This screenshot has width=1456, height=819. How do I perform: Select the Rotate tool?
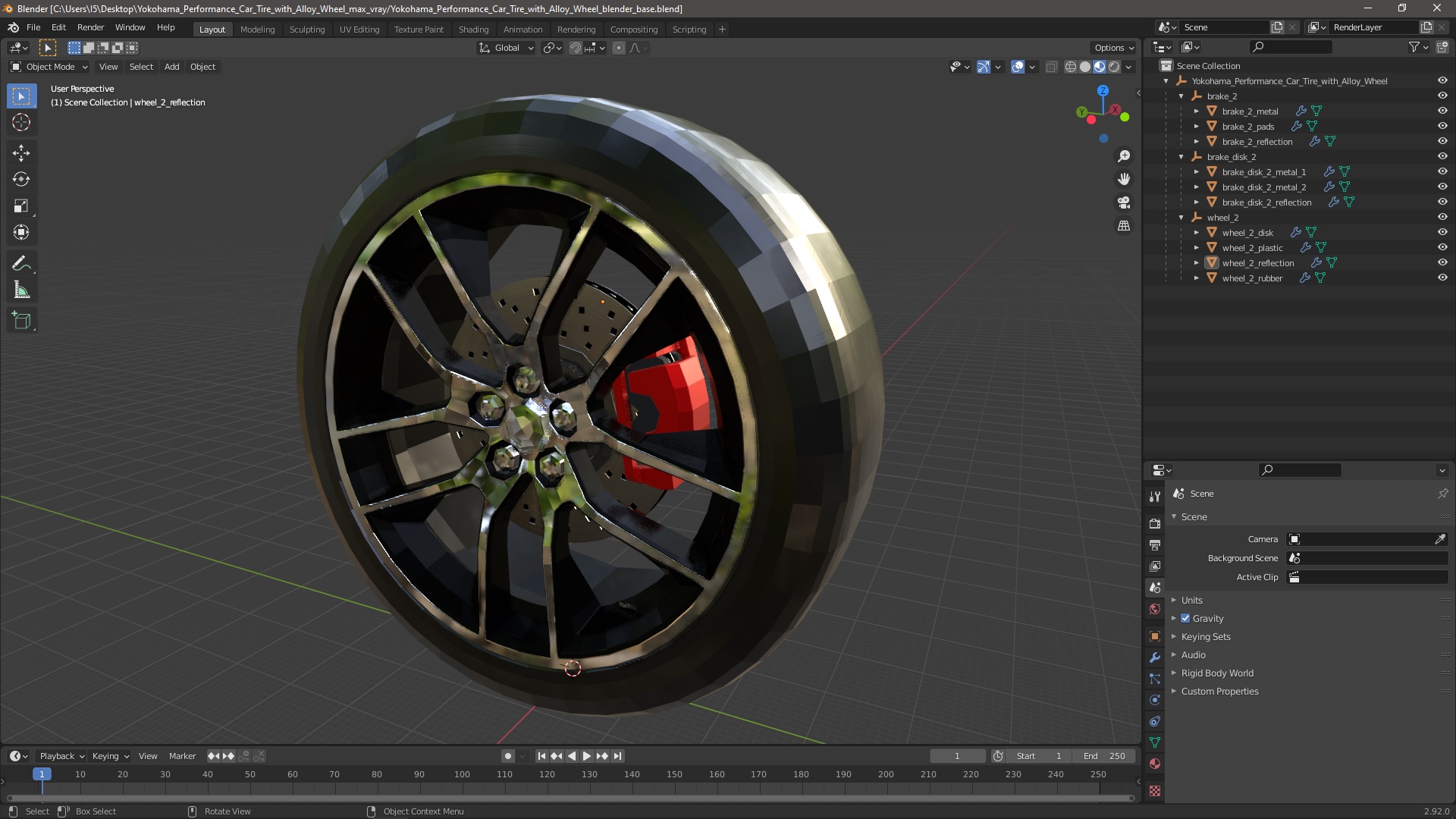(x=21, y=180)
